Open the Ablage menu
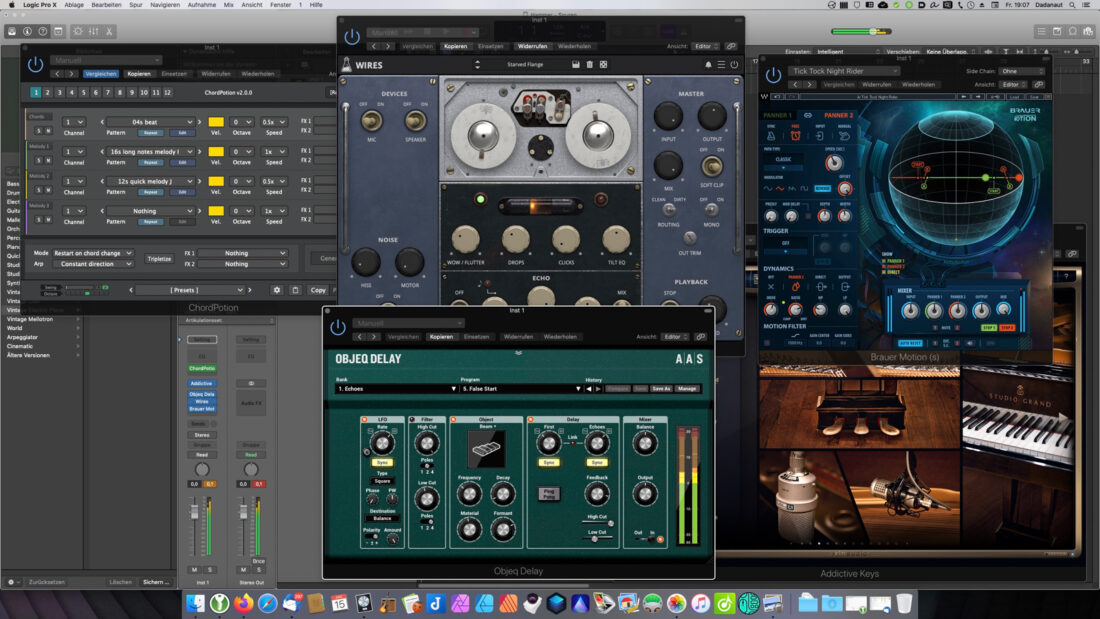1100x619 pixels. (74, 5)
